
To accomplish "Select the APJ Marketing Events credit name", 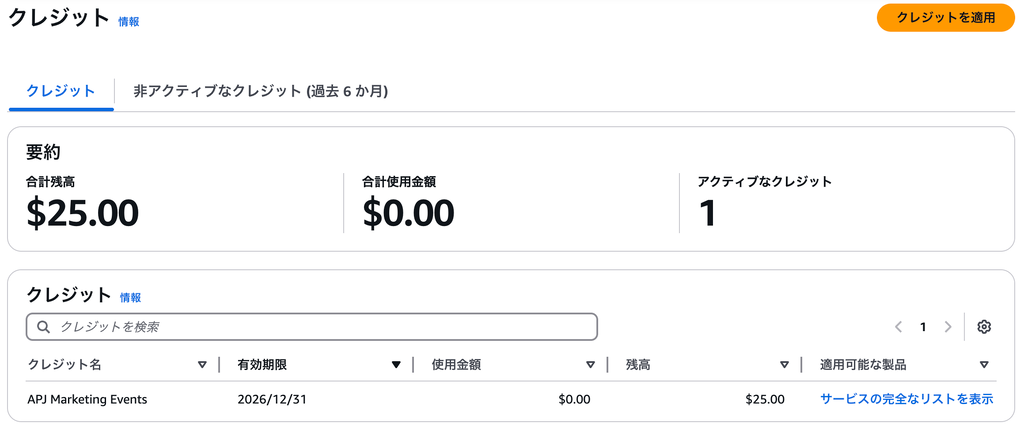I will pos(88,399).
